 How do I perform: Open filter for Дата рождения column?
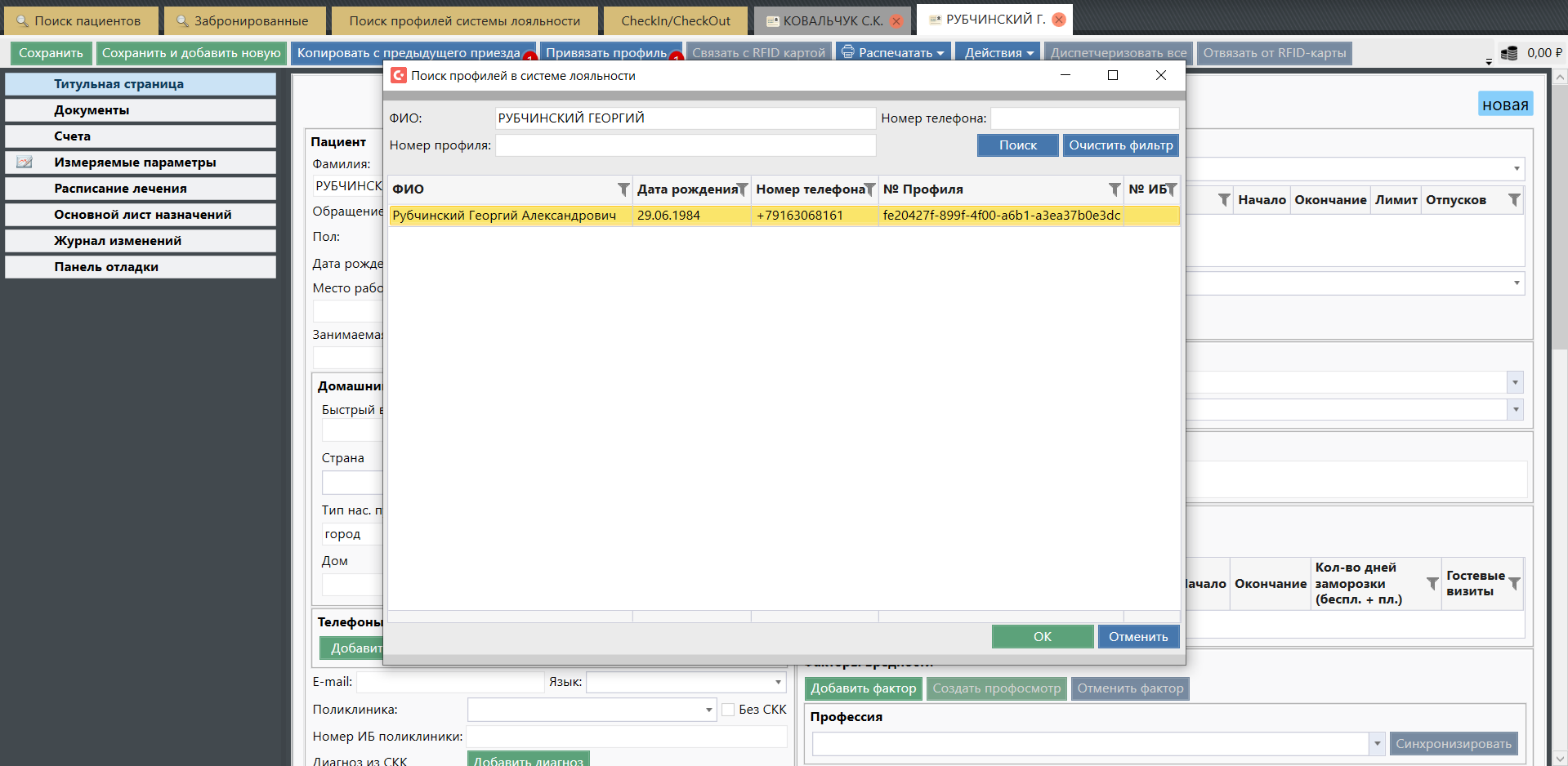pos(742,189)
